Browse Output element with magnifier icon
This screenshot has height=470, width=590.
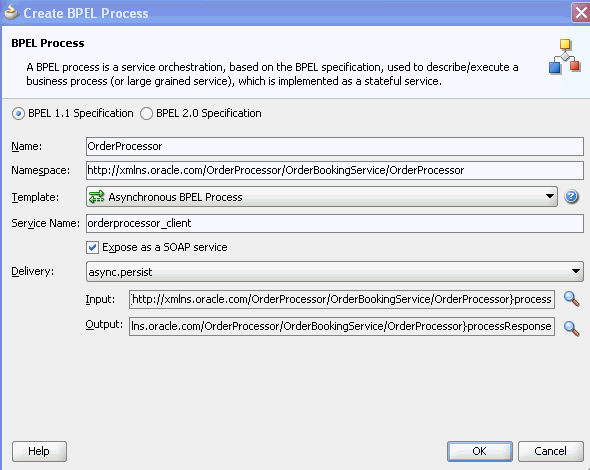point(572,328)
